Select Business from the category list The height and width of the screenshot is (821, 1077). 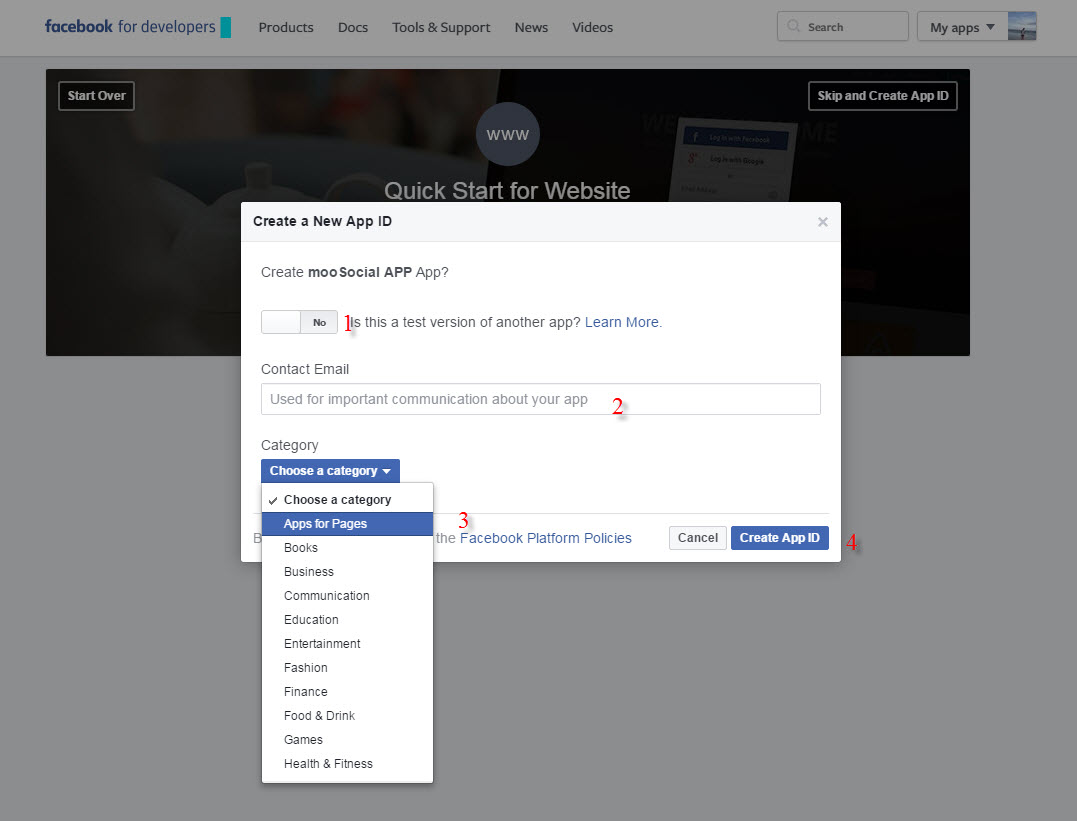pos(347,572)
